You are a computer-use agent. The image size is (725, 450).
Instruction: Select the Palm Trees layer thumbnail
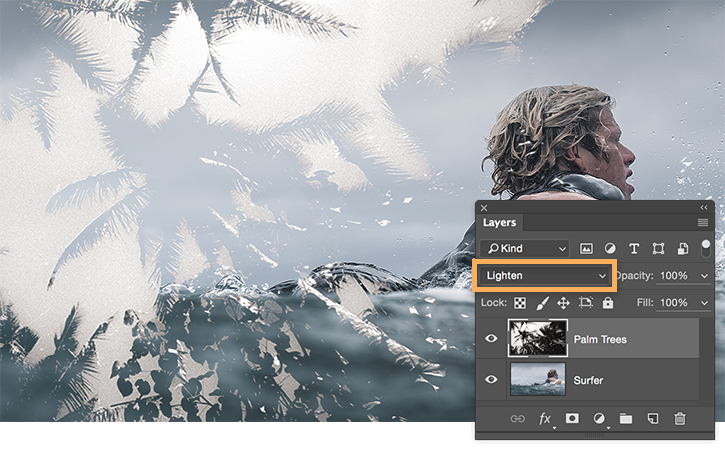coord(538,338)
